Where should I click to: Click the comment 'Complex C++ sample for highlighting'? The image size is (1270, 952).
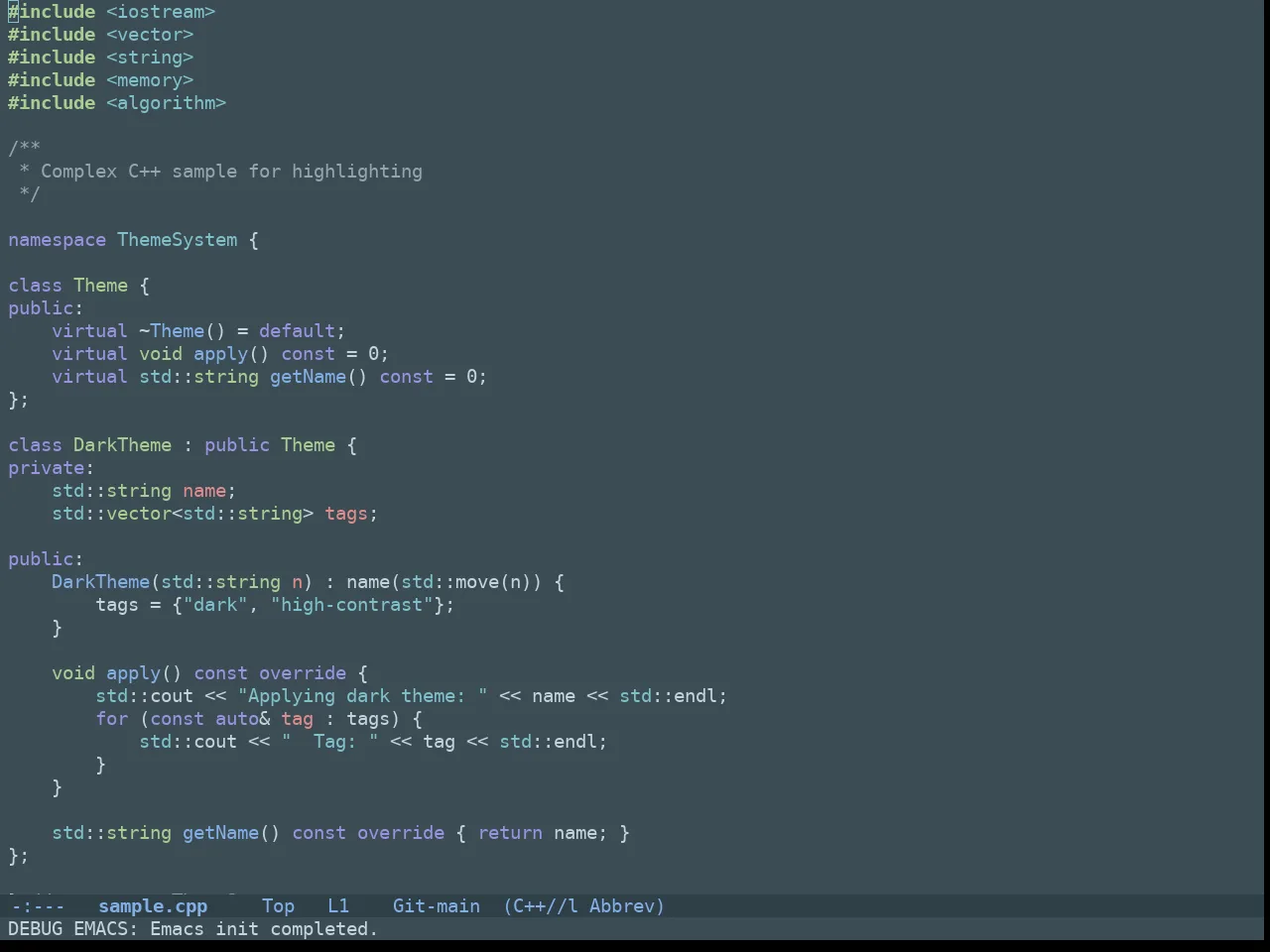point(231,172)
